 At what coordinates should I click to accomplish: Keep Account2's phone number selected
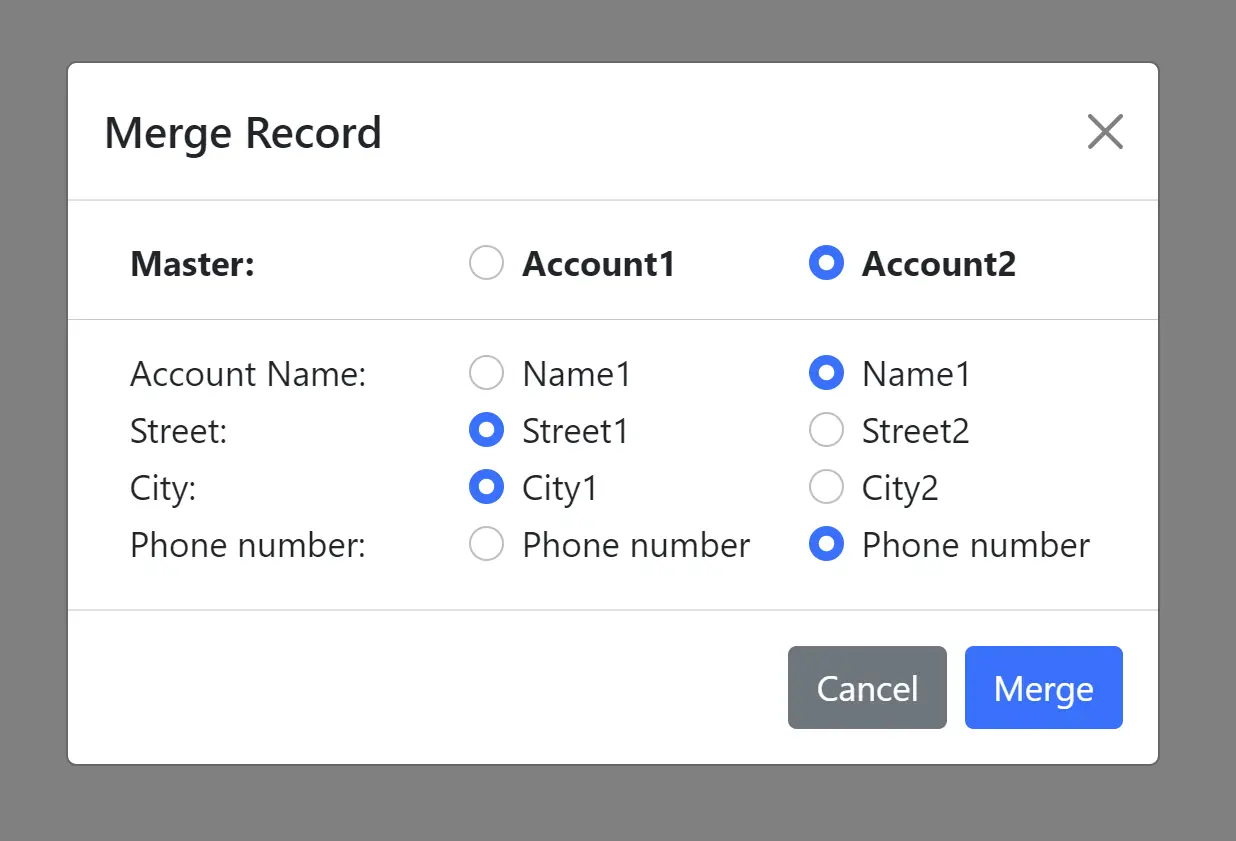(x=826, y=544)
